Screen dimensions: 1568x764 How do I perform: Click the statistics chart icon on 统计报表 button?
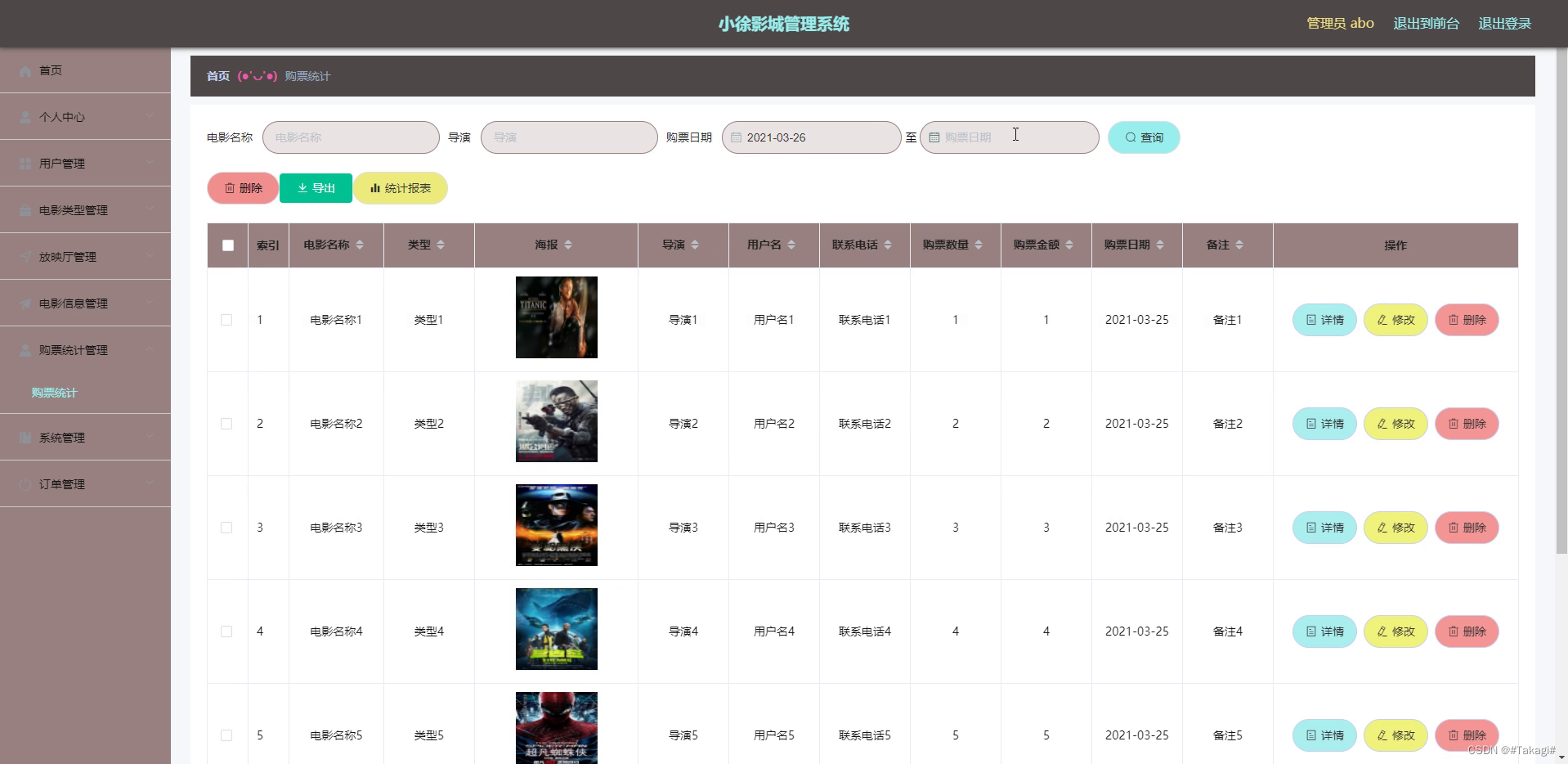click(375, 188)
